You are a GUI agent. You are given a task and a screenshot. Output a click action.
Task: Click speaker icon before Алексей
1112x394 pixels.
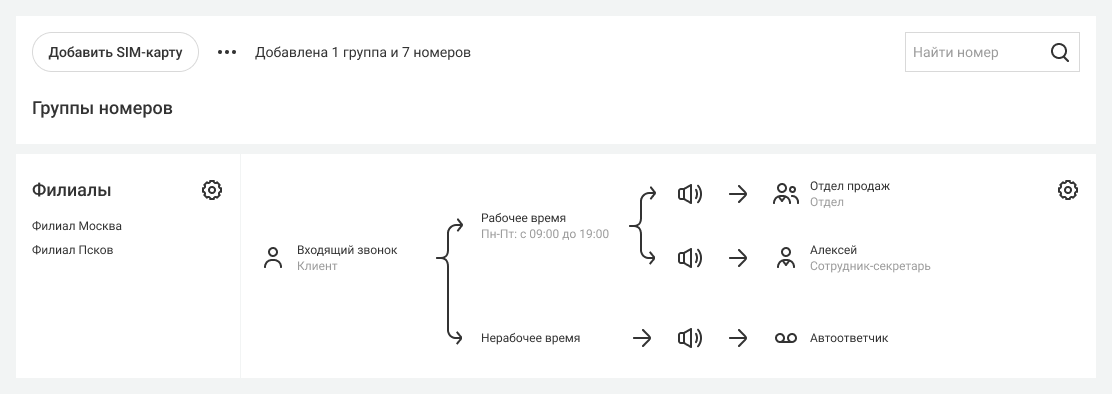690,258
